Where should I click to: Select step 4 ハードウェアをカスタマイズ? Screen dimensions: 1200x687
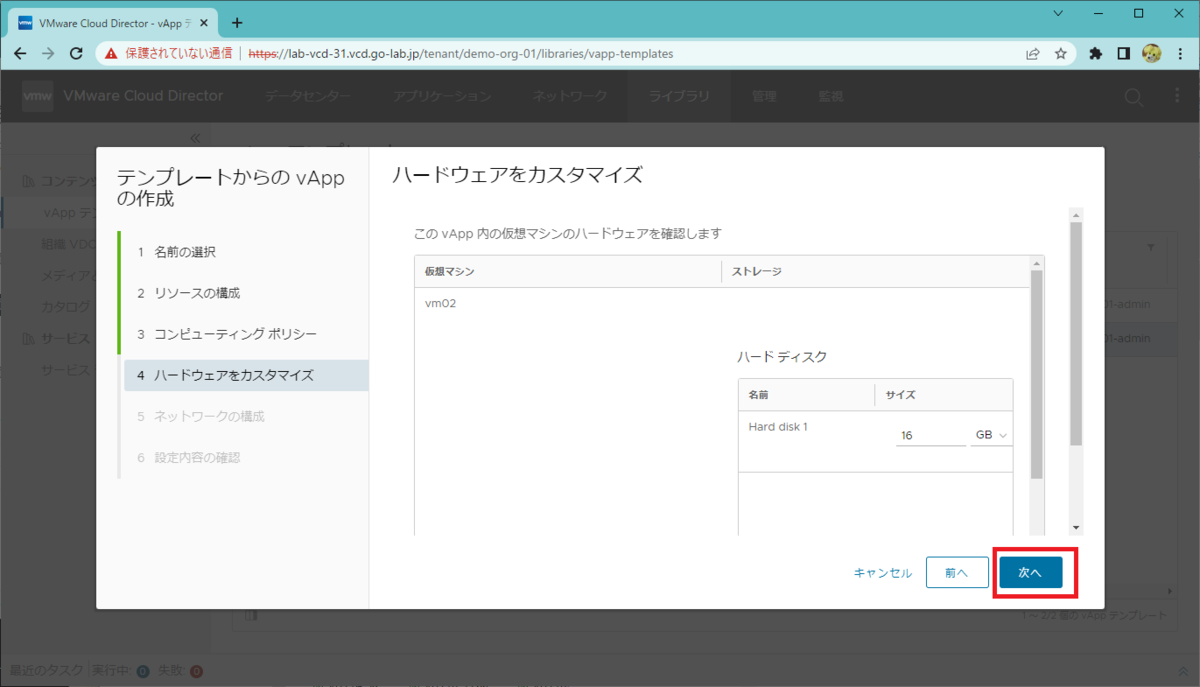pos(245,375)
